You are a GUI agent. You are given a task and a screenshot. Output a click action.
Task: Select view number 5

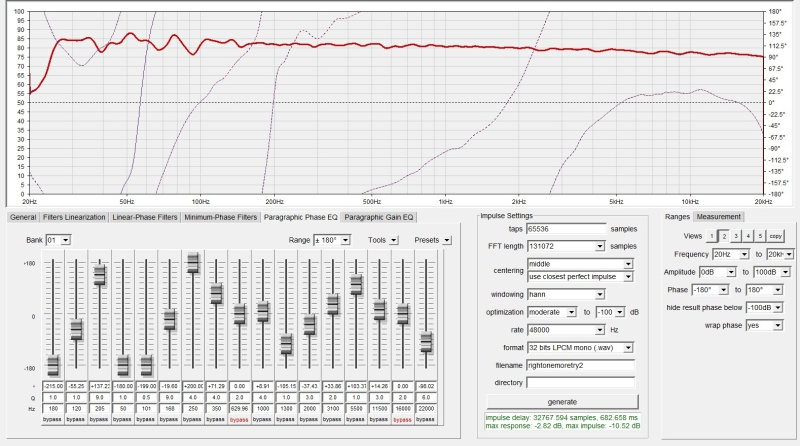[x=760, y=235]
